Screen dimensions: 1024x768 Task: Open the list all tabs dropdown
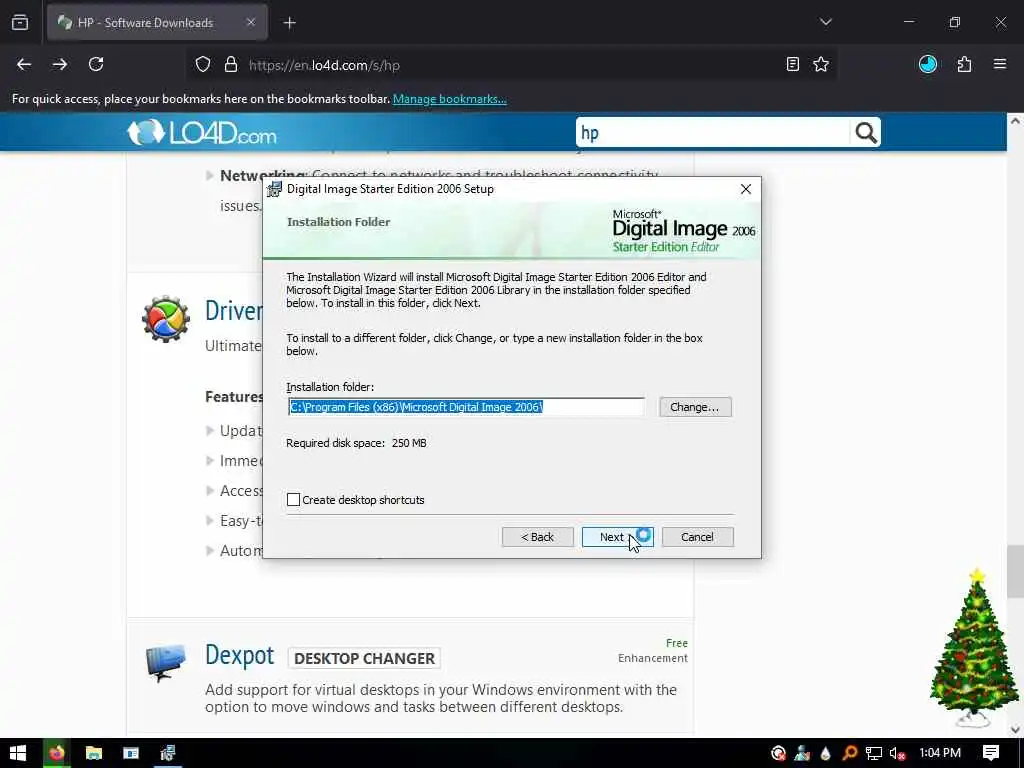(x=825, y=22)
